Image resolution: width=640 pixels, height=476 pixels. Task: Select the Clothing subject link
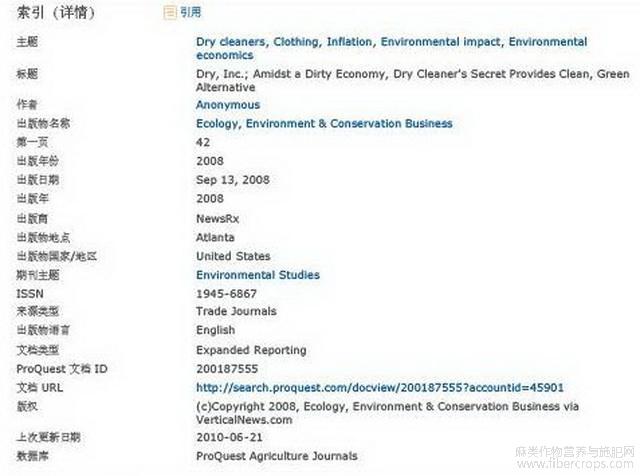296,42
